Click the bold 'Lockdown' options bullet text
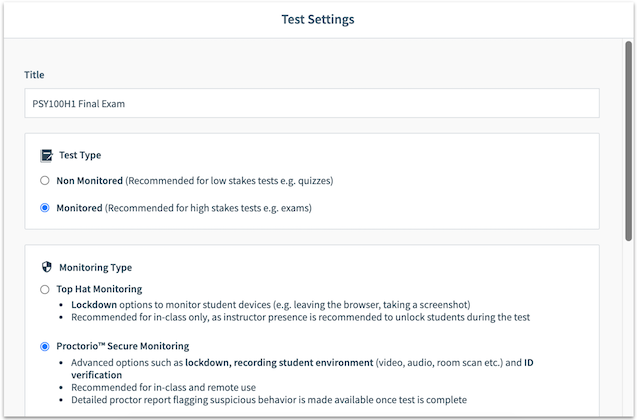 94,305
